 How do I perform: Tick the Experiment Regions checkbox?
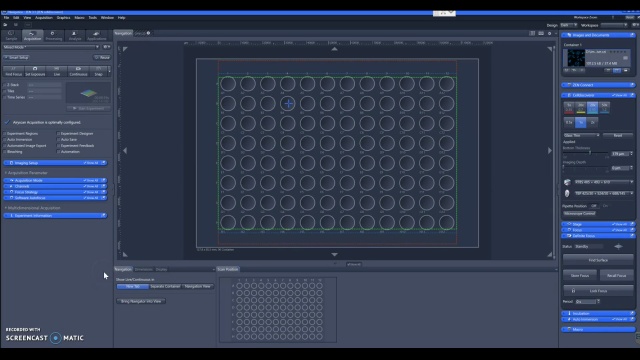[x=5, y=133]
